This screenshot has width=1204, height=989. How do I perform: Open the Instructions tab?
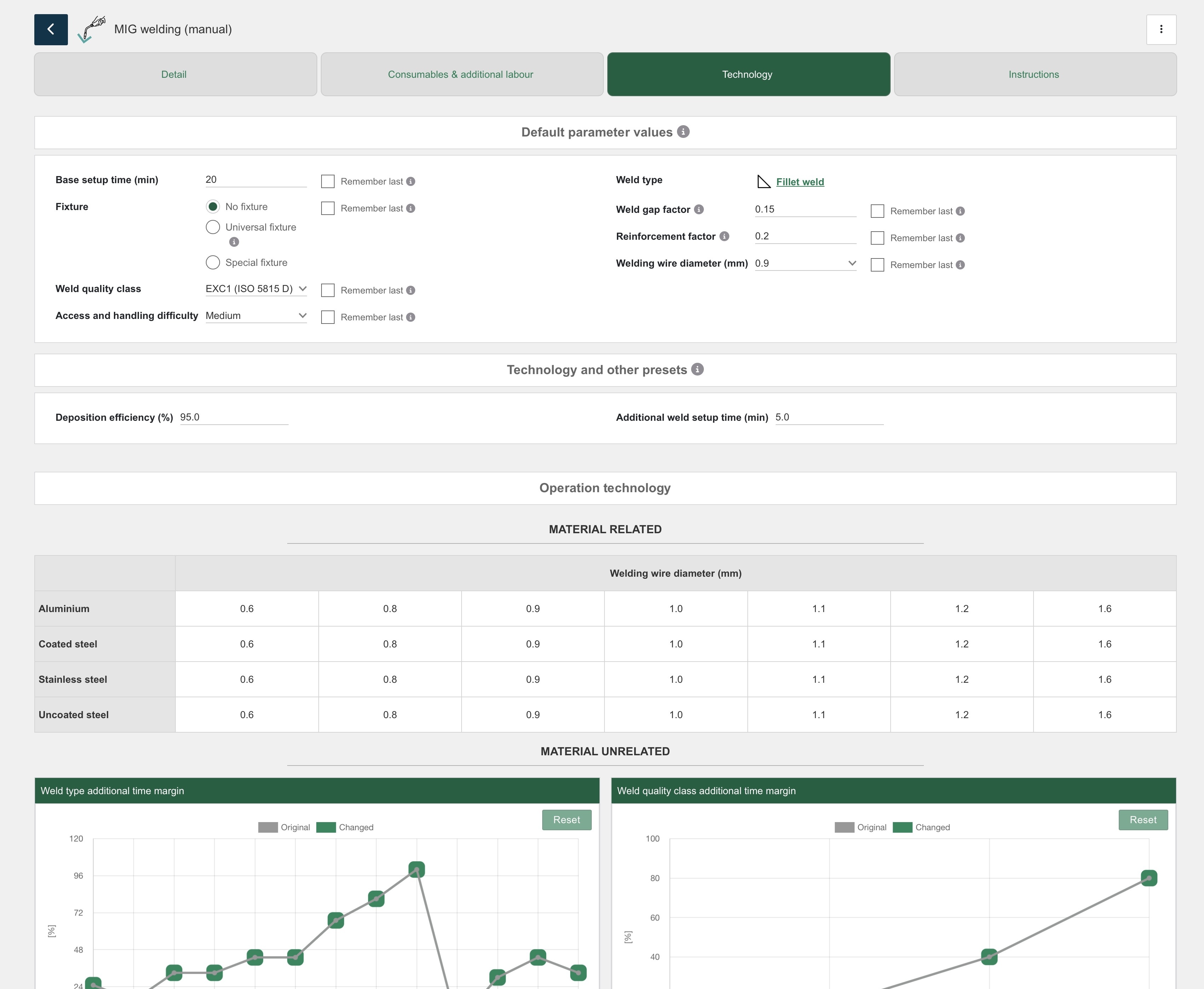point(1034,75)
